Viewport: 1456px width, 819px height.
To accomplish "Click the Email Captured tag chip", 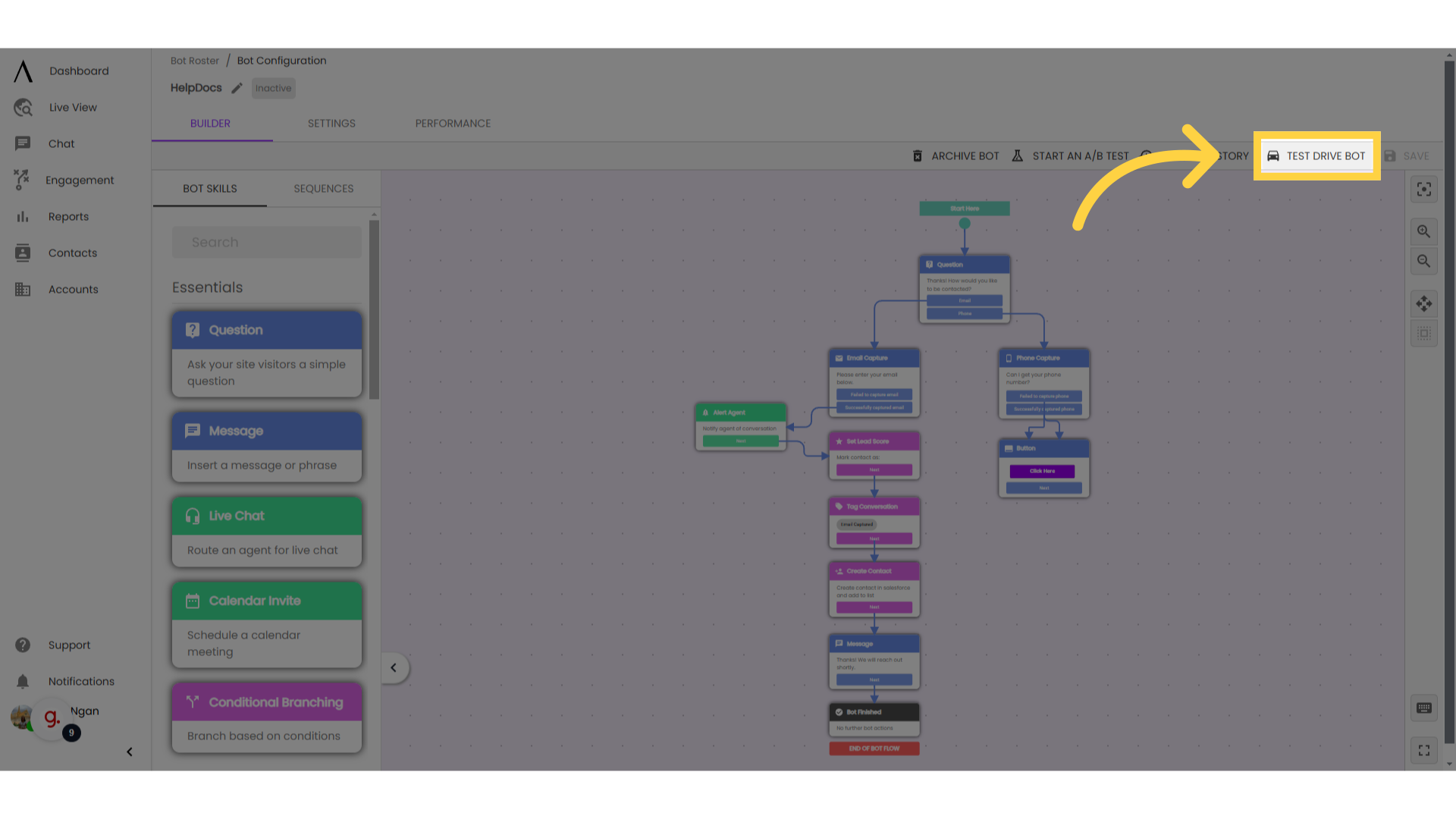I will [857, 524].
